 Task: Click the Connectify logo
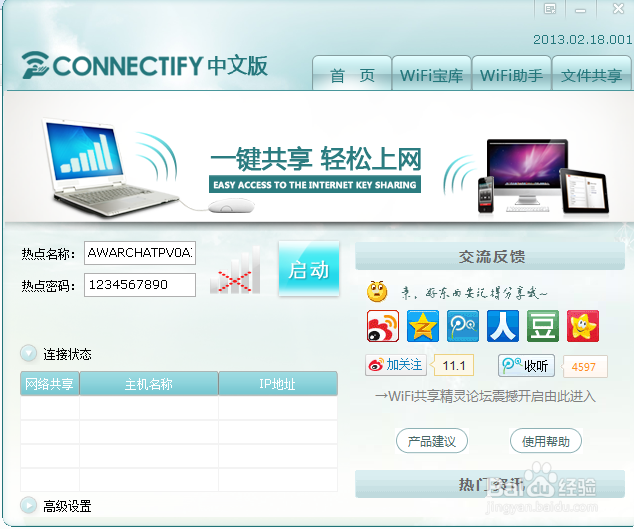145,65
